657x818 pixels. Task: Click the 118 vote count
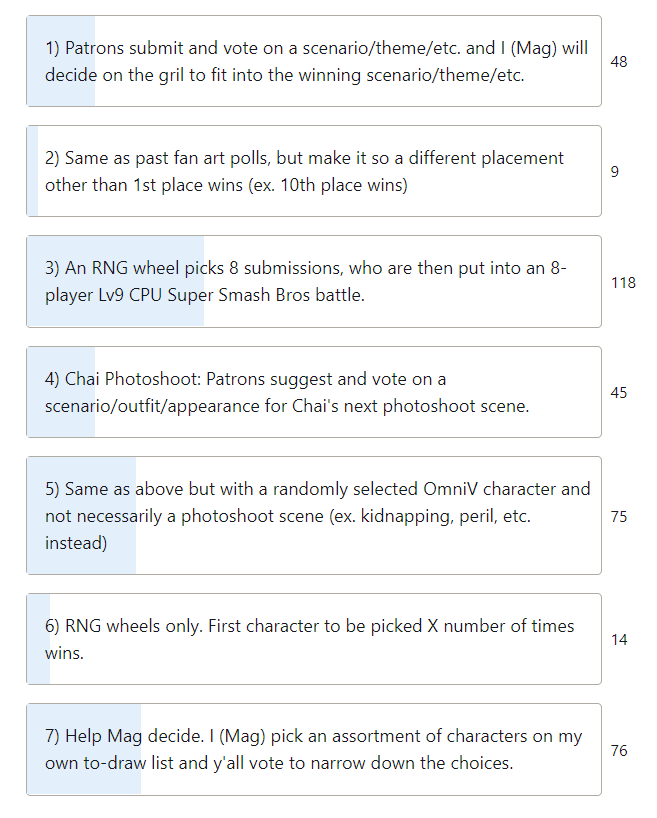click(x=623, y=283)
